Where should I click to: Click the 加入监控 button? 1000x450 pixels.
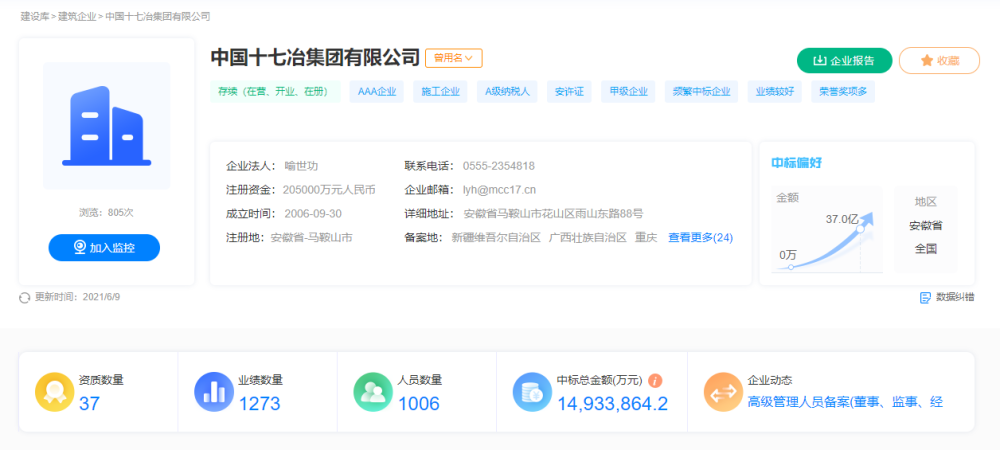coord(104,248)
